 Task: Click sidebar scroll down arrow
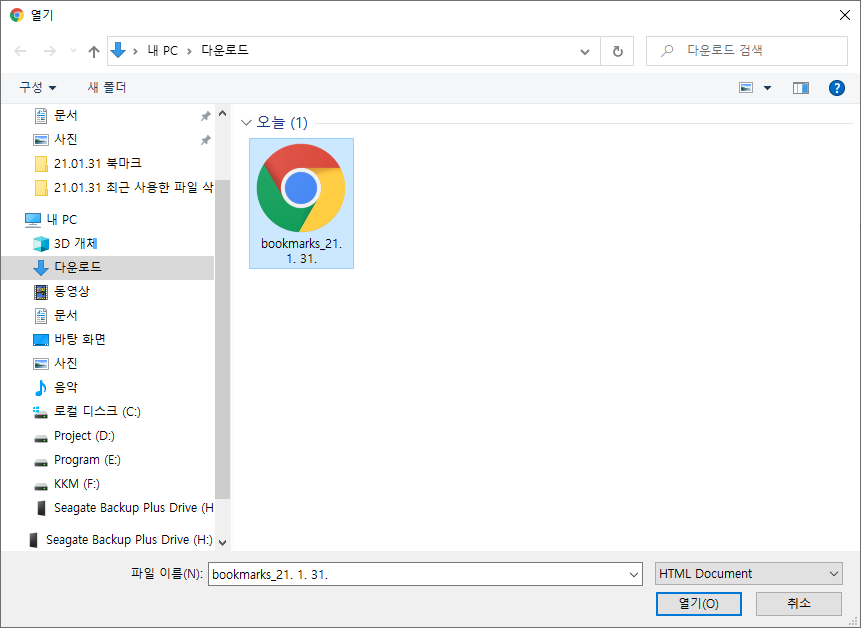(x=222, y=542)
